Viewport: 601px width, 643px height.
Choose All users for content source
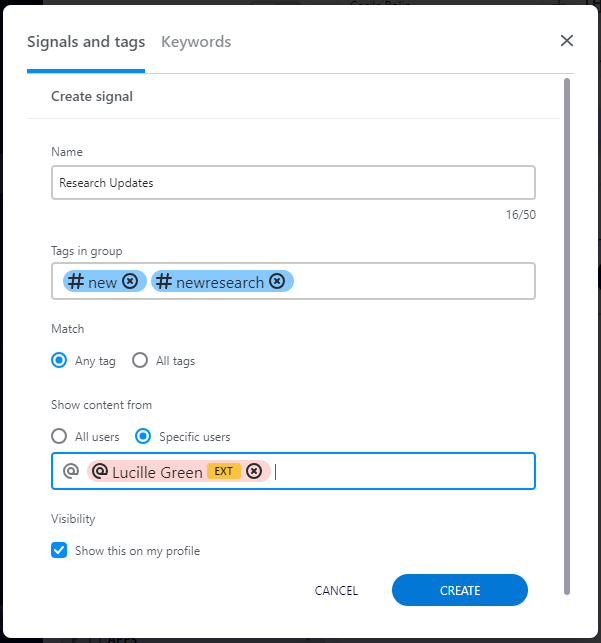tap(59, 436)
